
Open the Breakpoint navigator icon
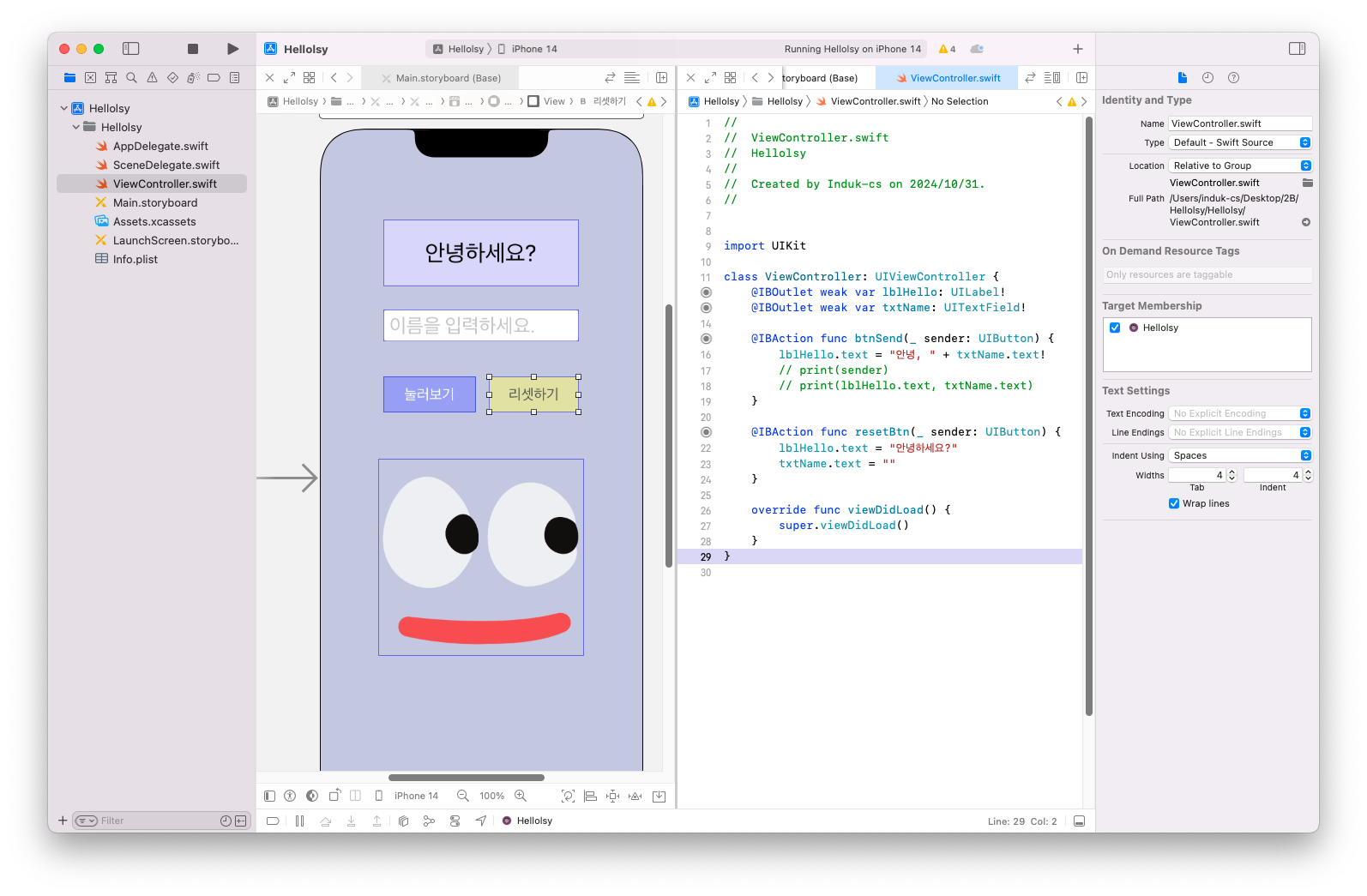point(214,77)
